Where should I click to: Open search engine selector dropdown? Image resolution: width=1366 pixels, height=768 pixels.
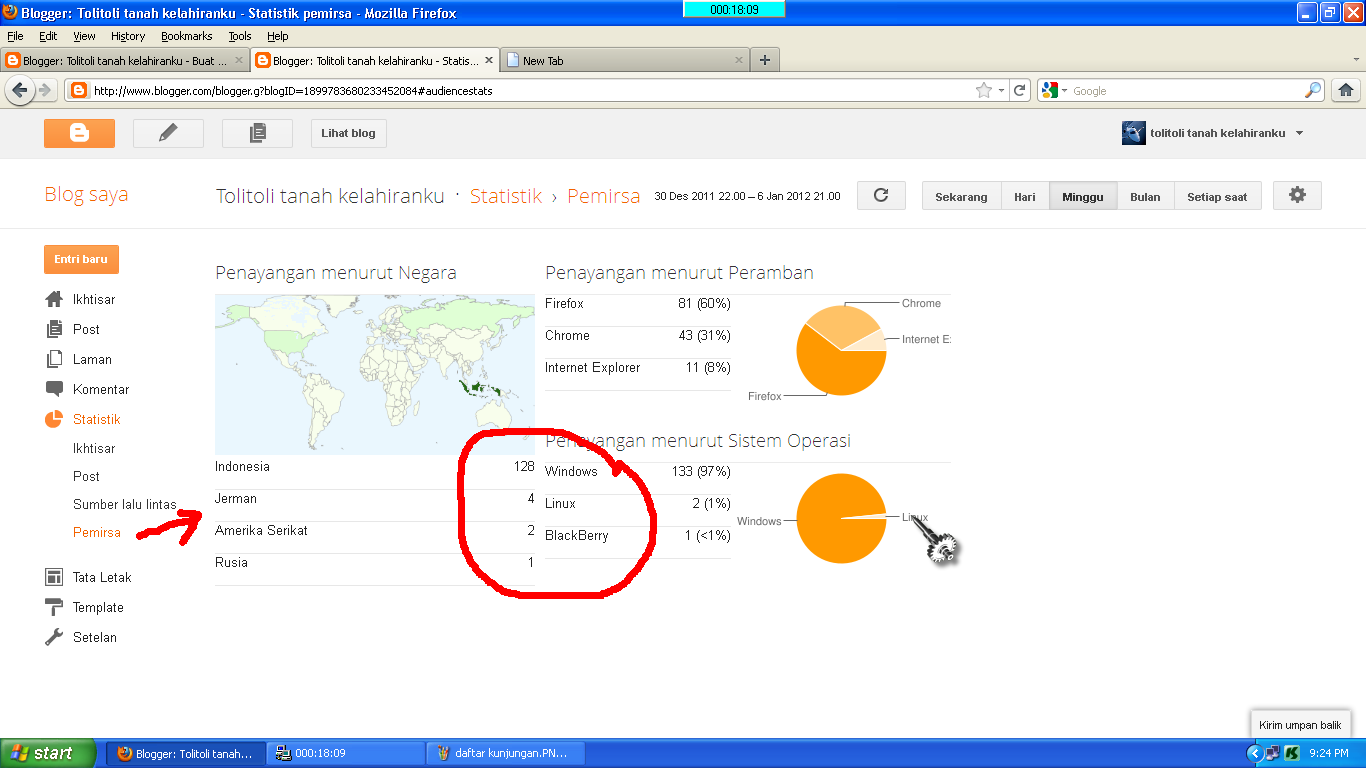click(x=1054, y=90)
